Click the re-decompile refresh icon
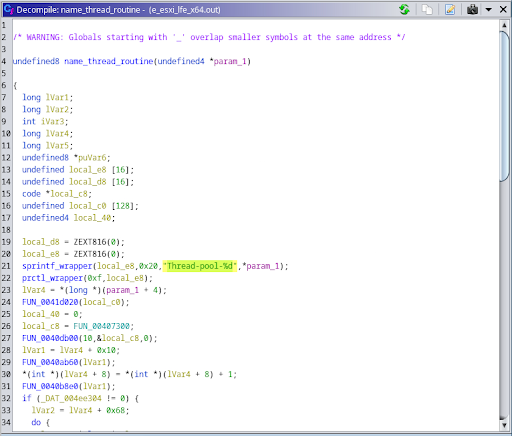This screenshot has width=512, height=436. 404,9
